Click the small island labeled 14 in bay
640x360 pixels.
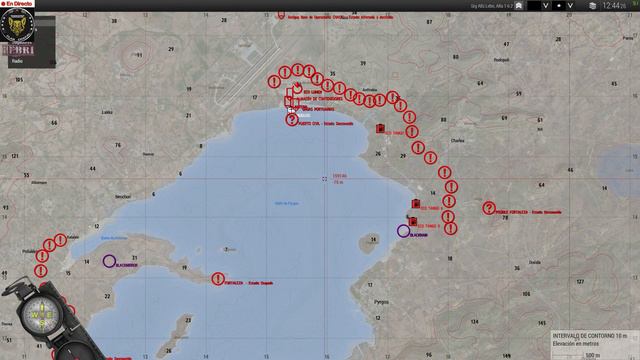click(369, 243)
